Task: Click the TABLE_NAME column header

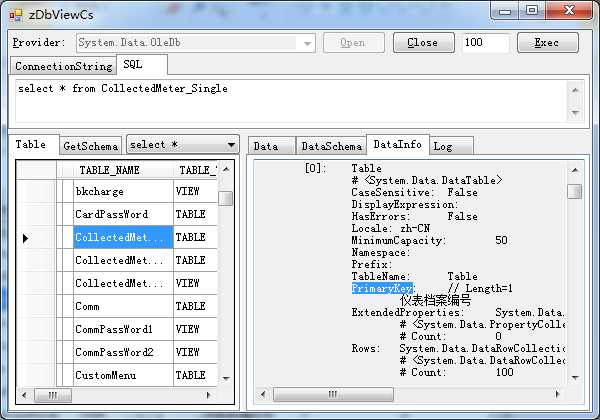Action: (123, 170)
